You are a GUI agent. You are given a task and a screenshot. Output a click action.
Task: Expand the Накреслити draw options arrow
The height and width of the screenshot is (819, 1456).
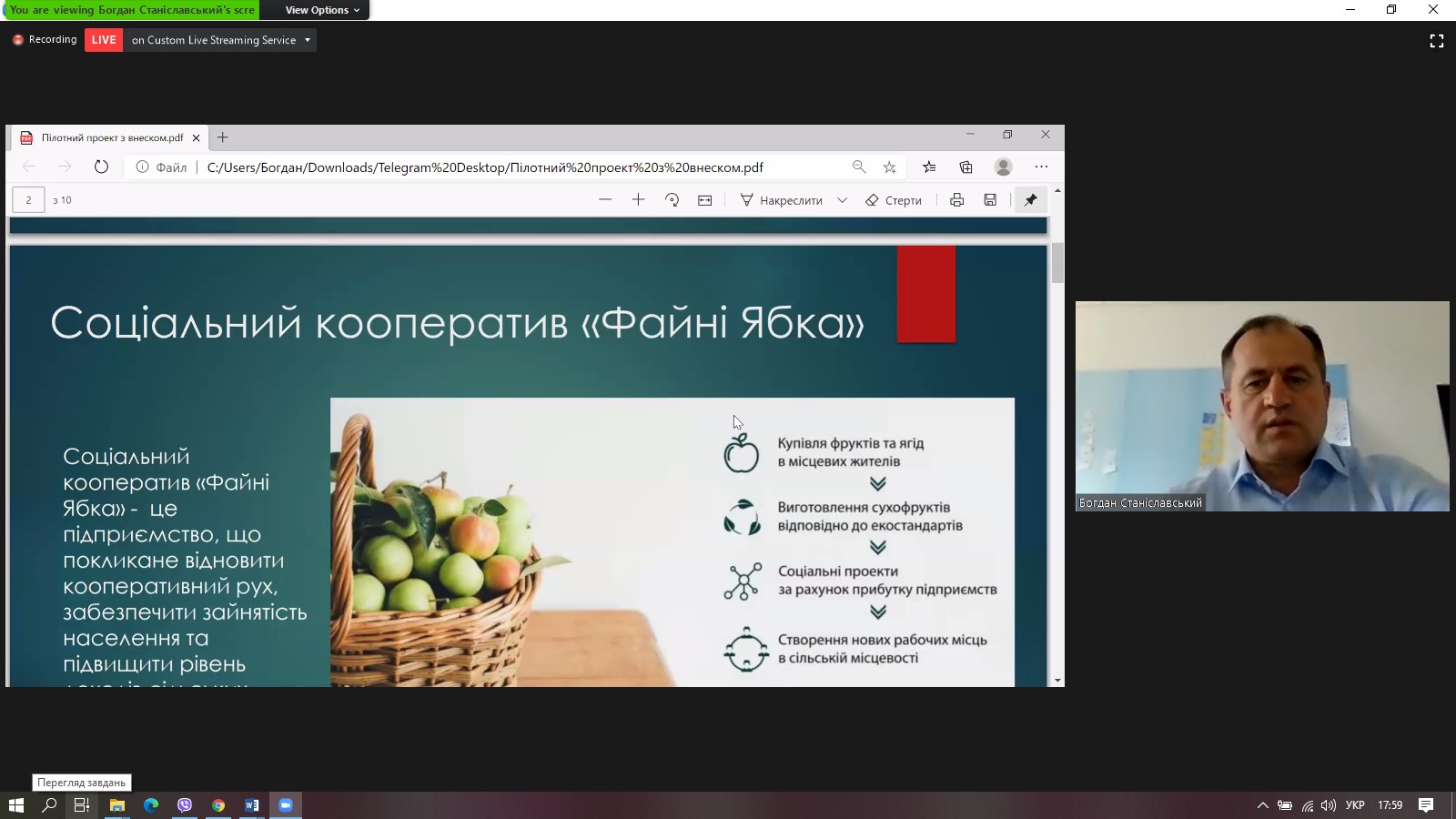click(x=842, y=200)
